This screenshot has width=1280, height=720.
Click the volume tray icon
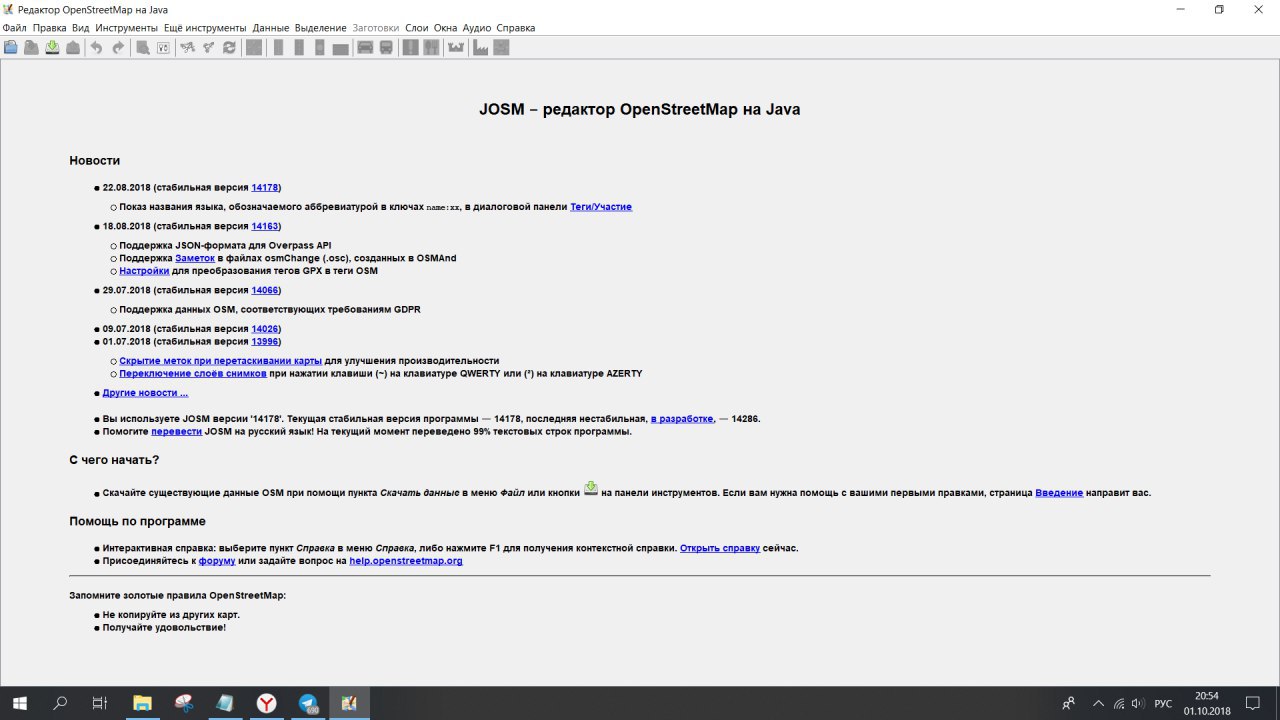pos(1139,703)
